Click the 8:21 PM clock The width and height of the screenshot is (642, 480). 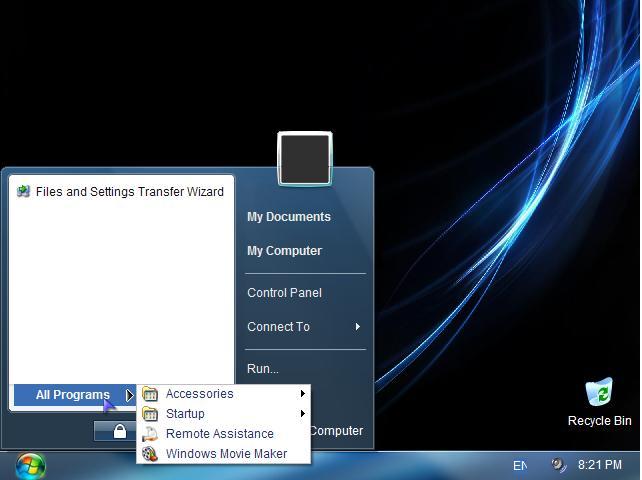(x=599, y=465)
